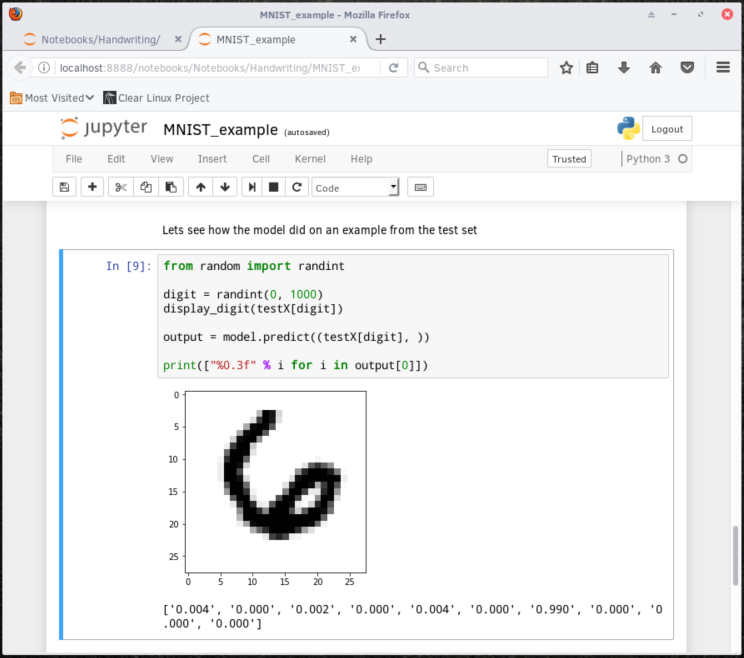Switch to the Notebooks/Handwriting tab
Screen dimensions: 744x658
point(100,39)
